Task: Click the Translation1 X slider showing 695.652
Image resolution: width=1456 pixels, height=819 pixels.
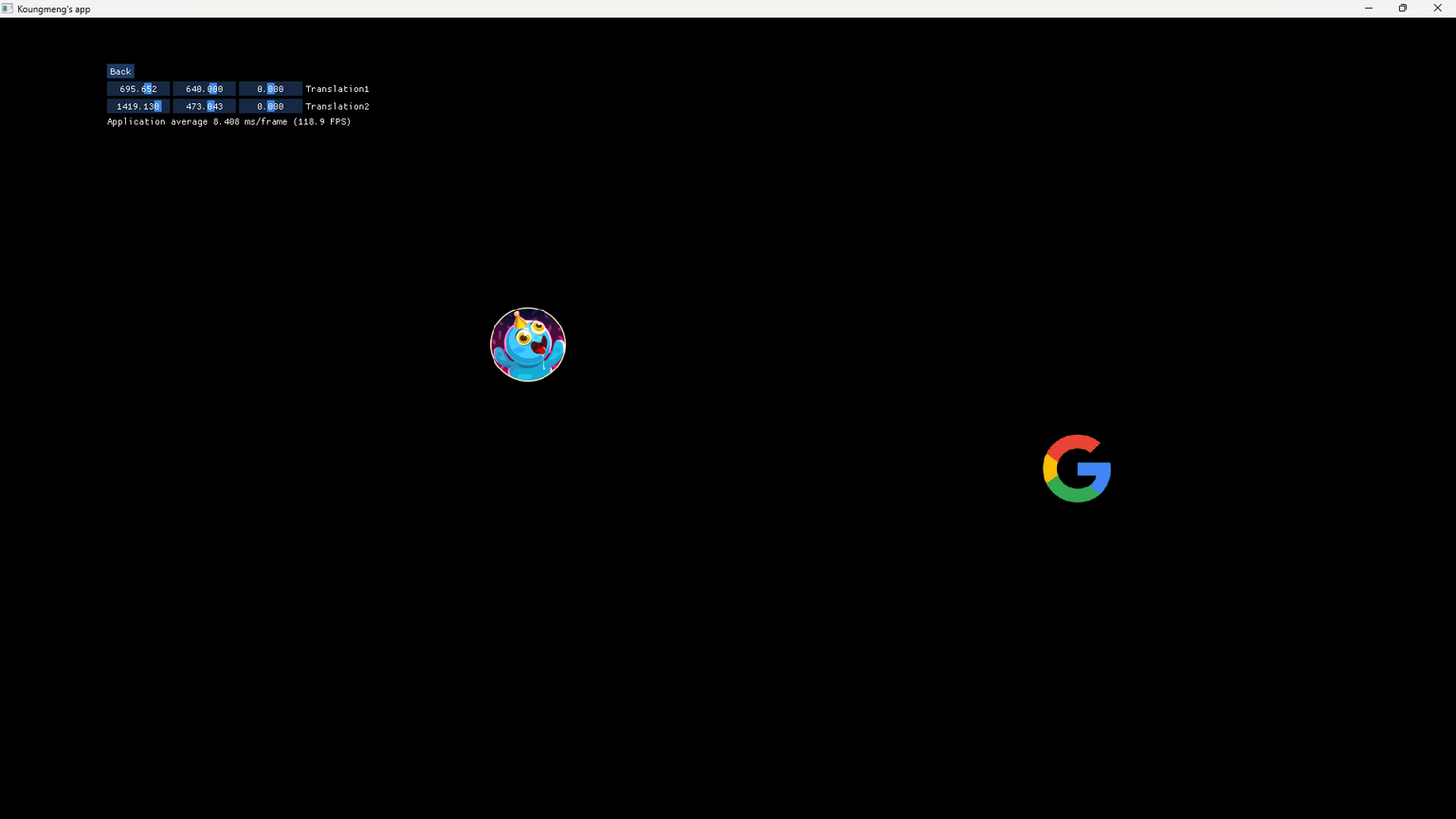Action: click(138, 89)
